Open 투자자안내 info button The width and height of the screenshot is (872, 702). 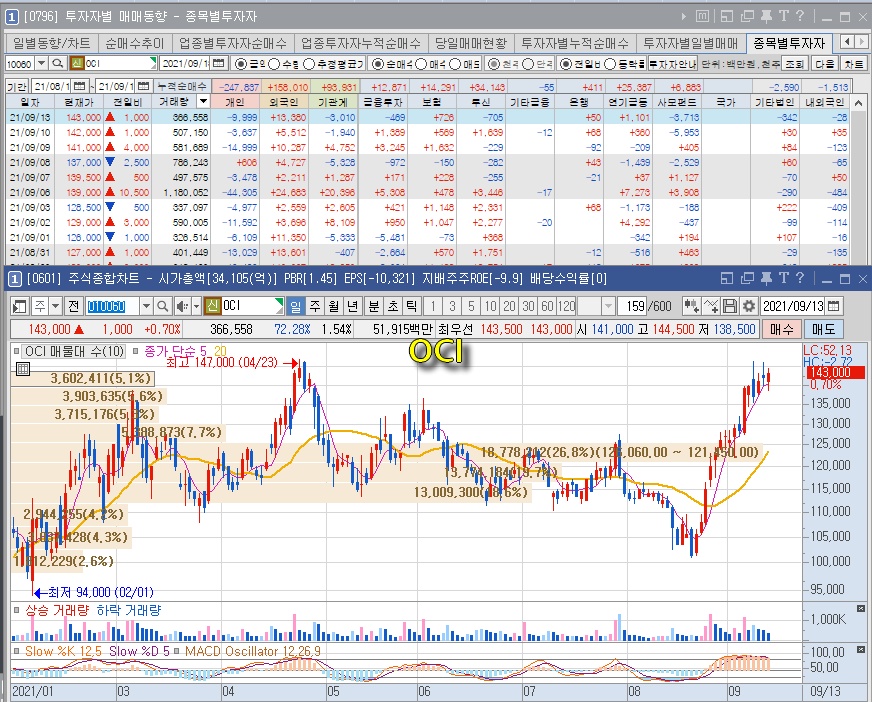point(672,64)
